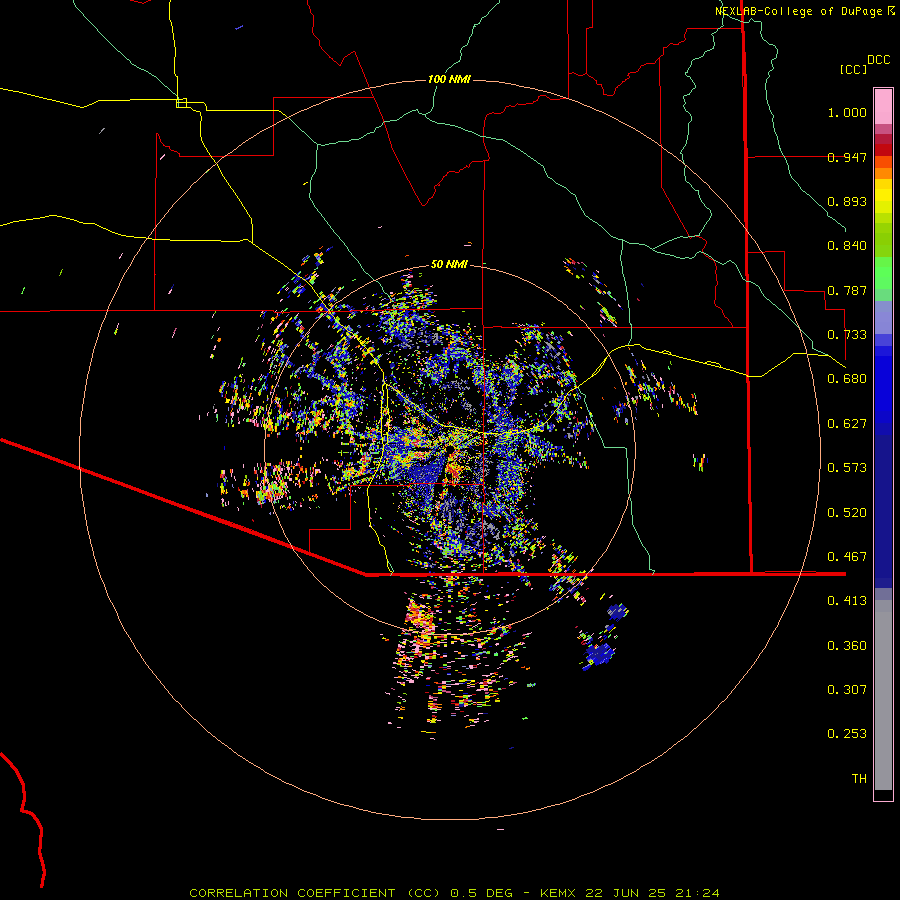Viewport: 900px width, 900px height.
Task: Click the solid blue echo blob southeast of radar
Action: pyautogui.click(x=600, y=654)
